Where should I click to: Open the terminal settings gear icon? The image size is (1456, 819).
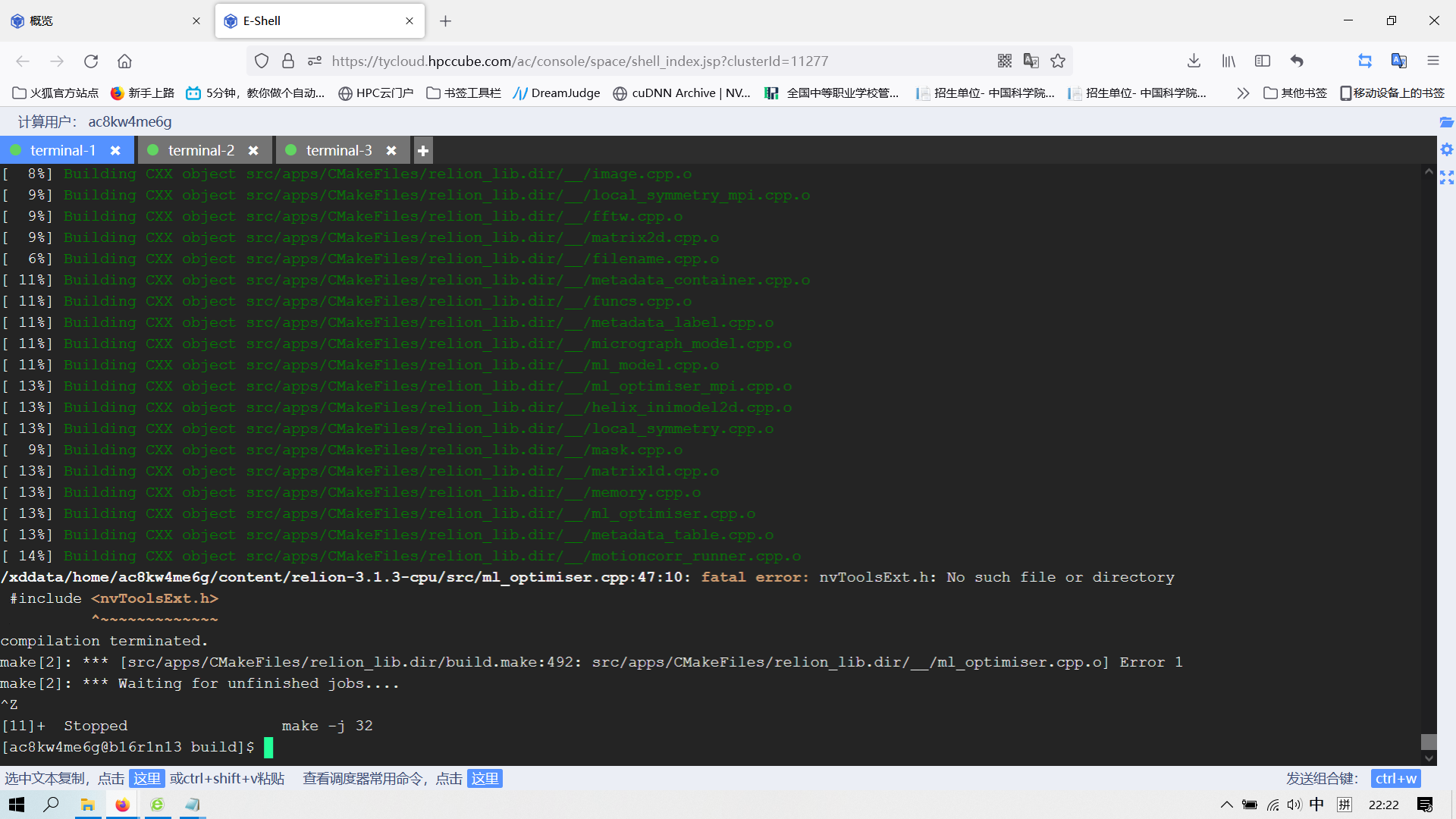(1446, 149)
